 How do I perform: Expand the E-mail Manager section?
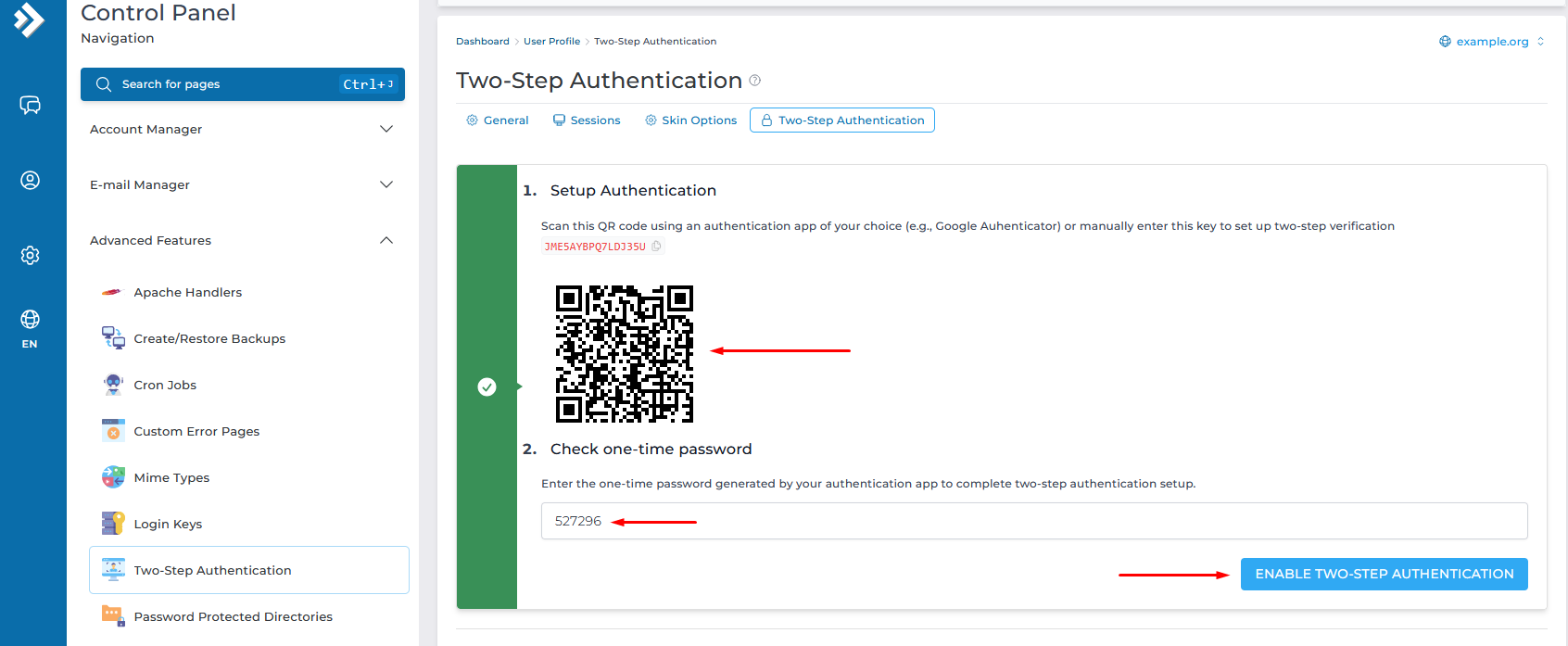tap(242, 184)
